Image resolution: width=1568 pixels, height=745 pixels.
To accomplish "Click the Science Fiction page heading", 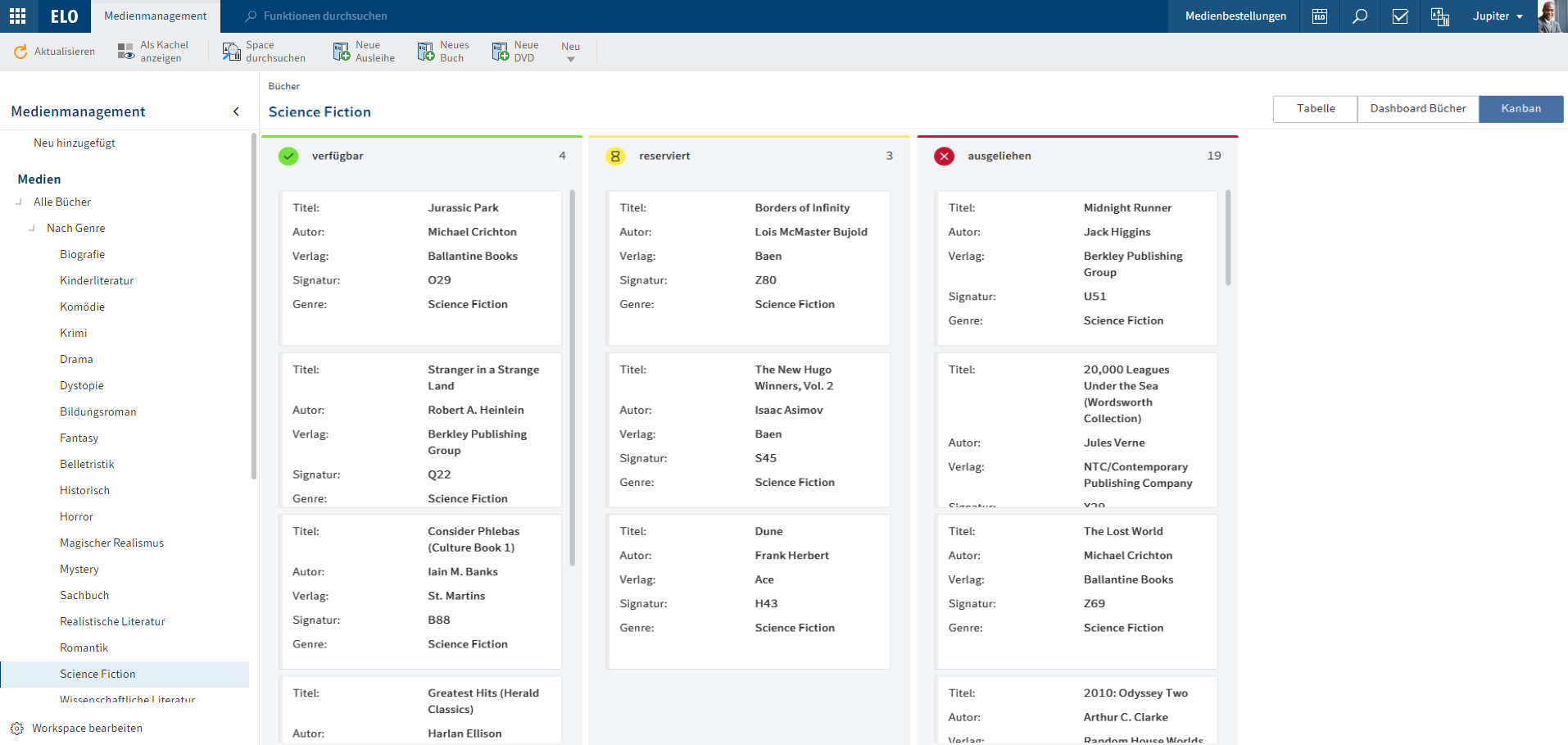I will [x=319, y=112].
